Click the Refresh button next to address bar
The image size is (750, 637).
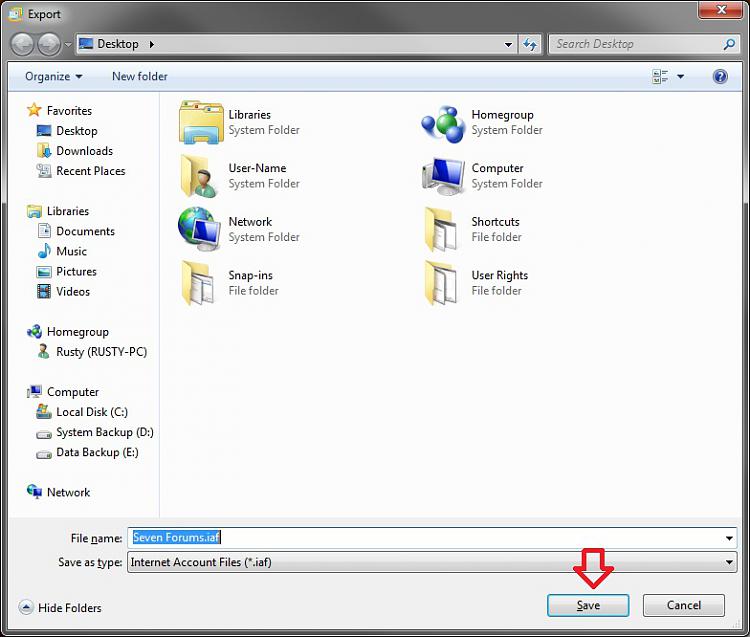click(530, 44)
